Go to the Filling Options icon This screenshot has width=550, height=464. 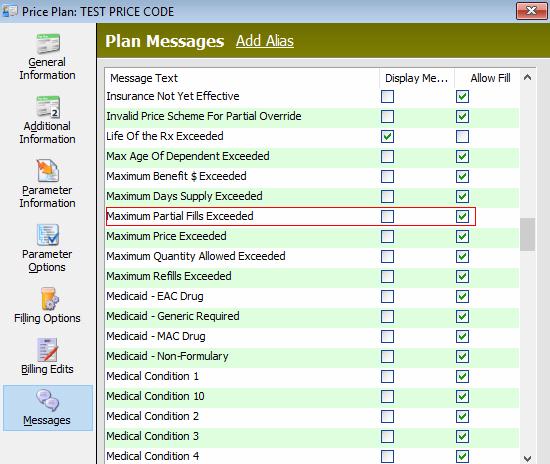pyautogui.click(x=49, y=299)
